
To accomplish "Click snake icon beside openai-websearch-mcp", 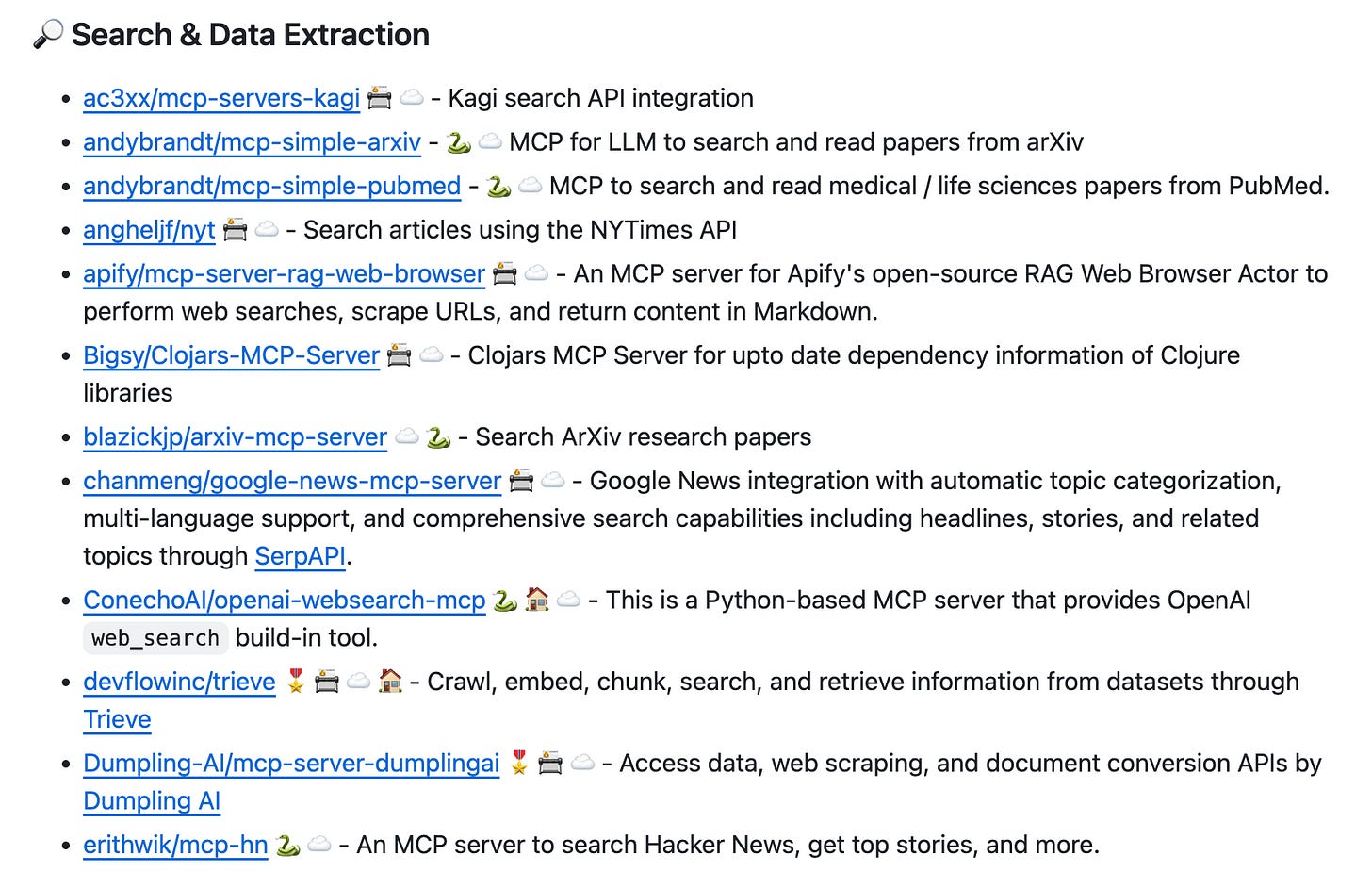I will point(505,600).
